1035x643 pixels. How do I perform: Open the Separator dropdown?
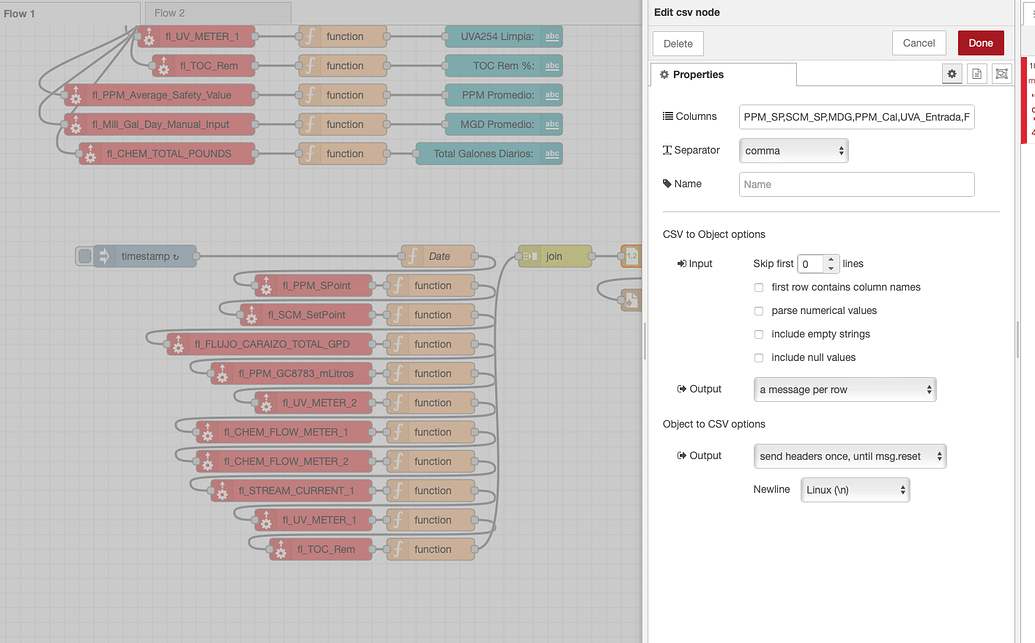793,150
